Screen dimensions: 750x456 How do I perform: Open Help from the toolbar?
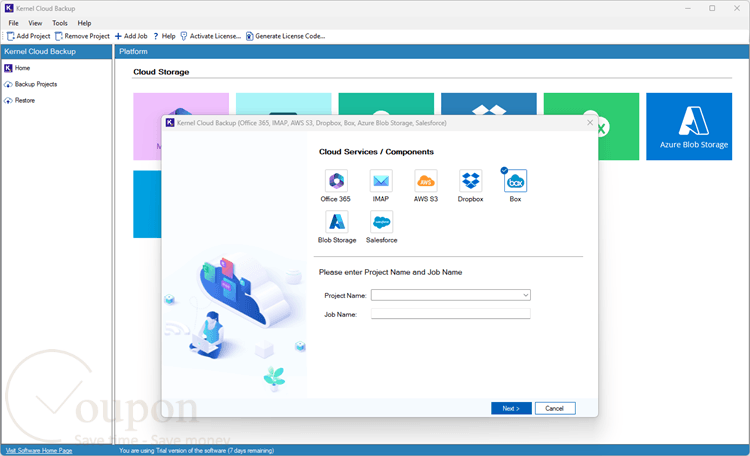click(x=164, y=36)
